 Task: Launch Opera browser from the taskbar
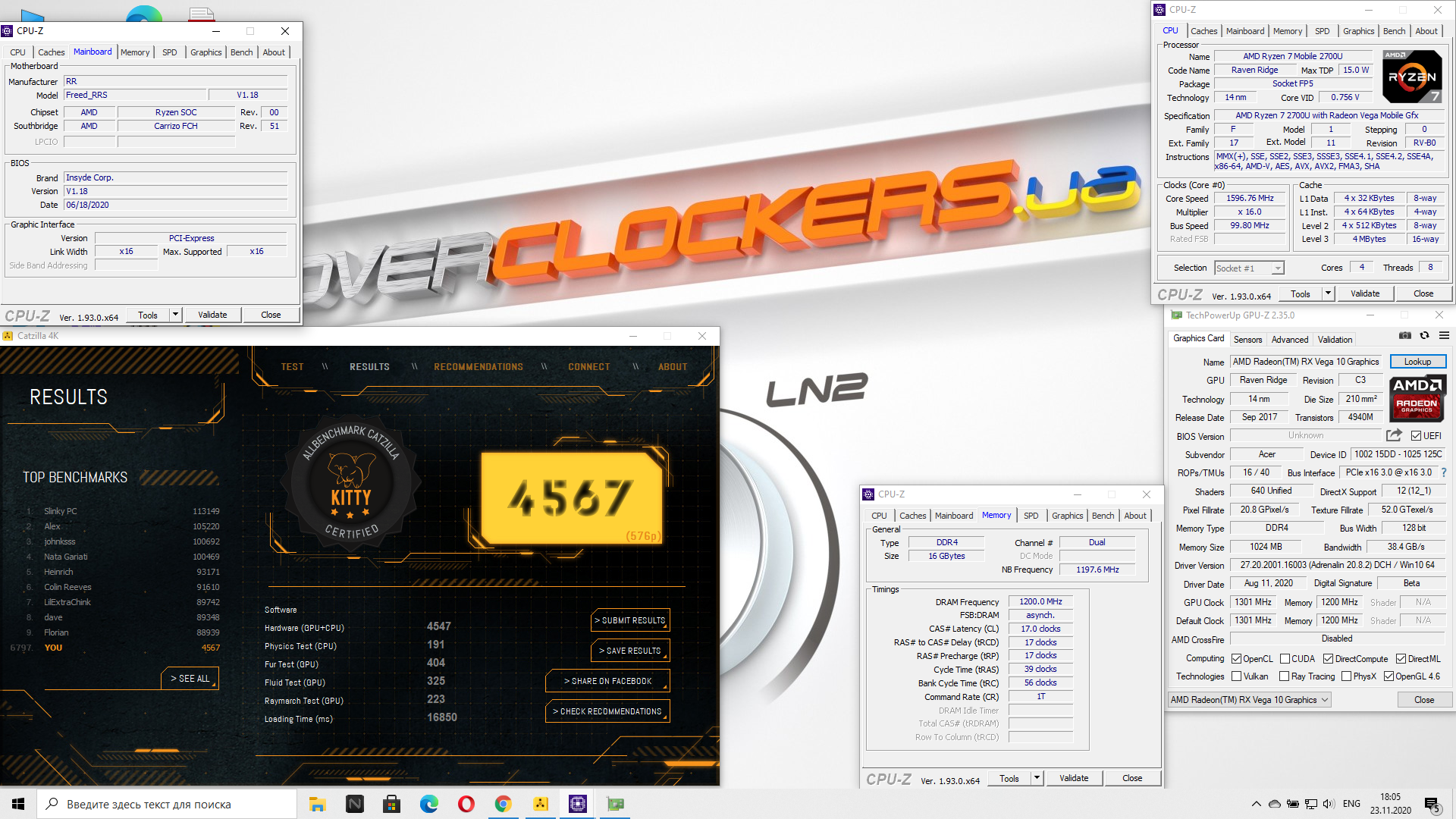(x=466, y=804)
